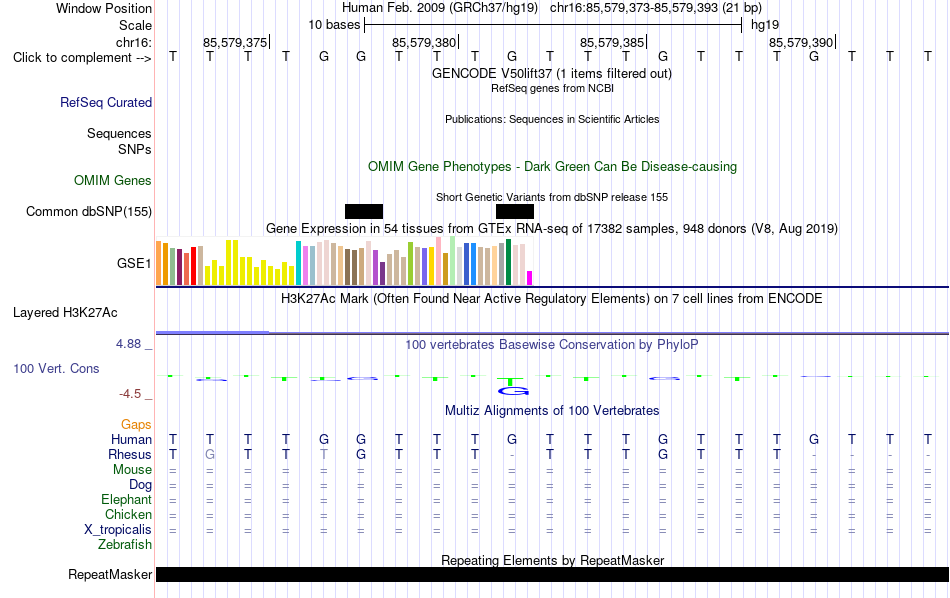Click the 'Click to complement -->' label

click(x=82, y=58)
